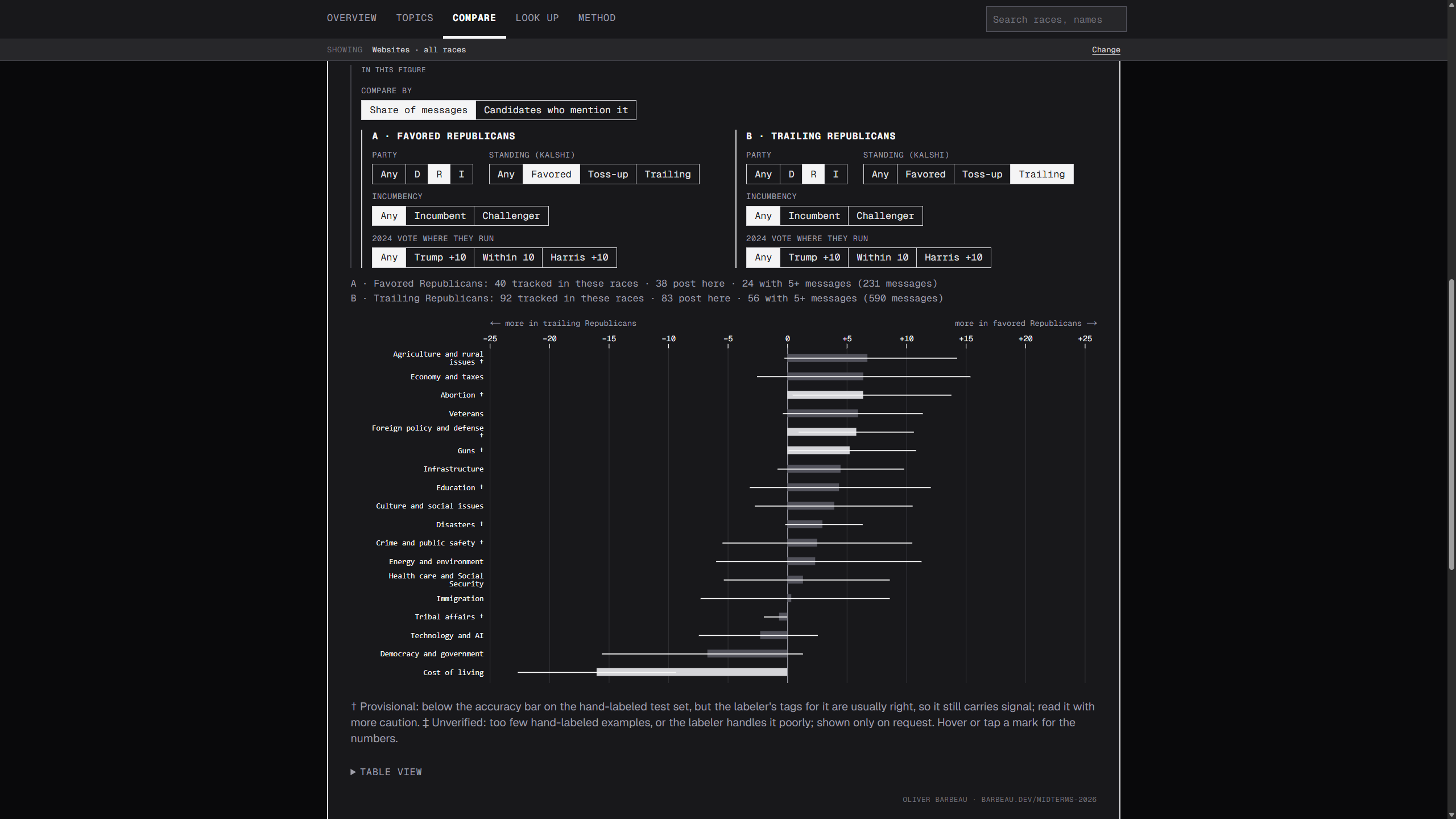Click the Abortion row bar

tap(825, 395)
